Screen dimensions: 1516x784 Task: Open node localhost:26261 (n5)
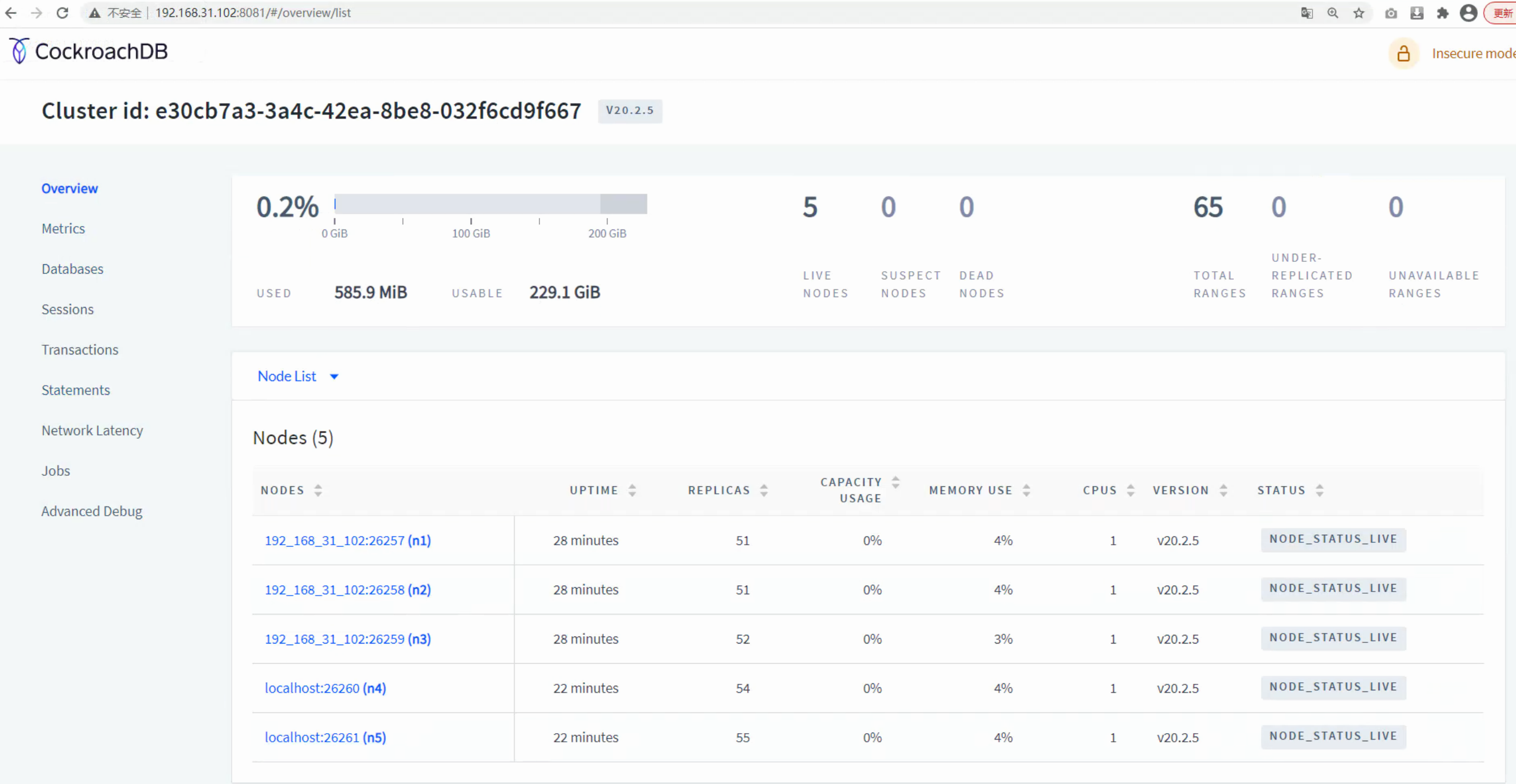click(x=326, y=738)
